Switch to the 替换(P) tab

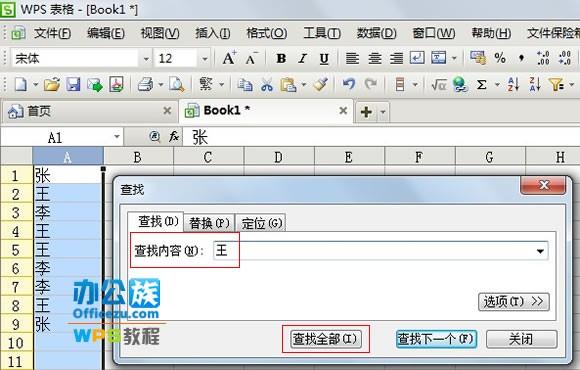209,223
